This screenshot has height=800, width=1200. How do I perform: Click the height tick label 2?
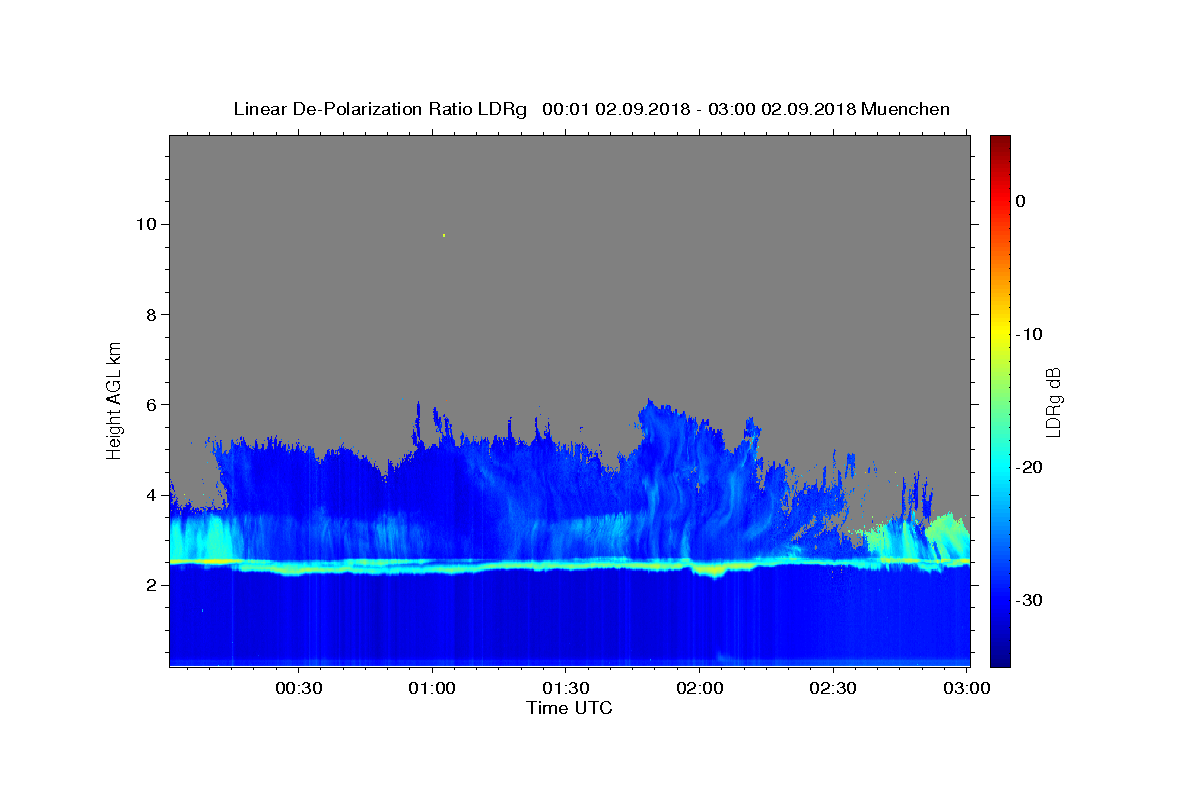point(153,585)
